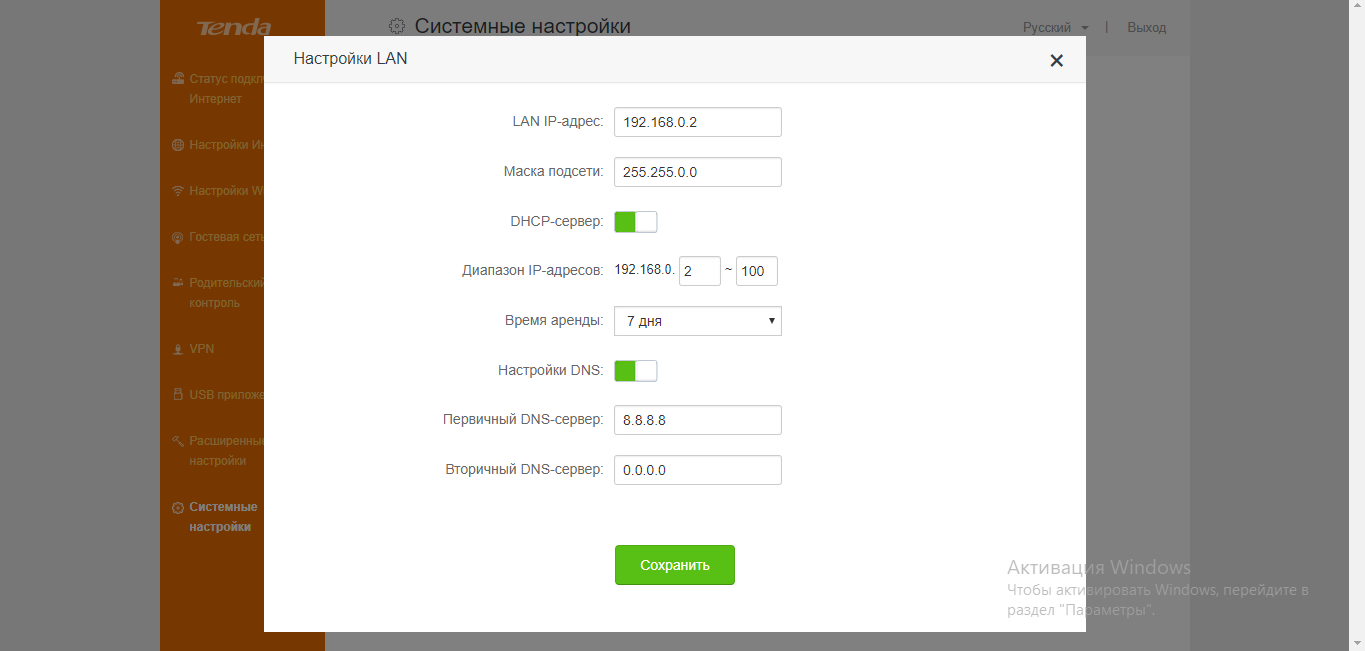Close the Настройки LAN dialog
1365x651 pixels.
1056,61
